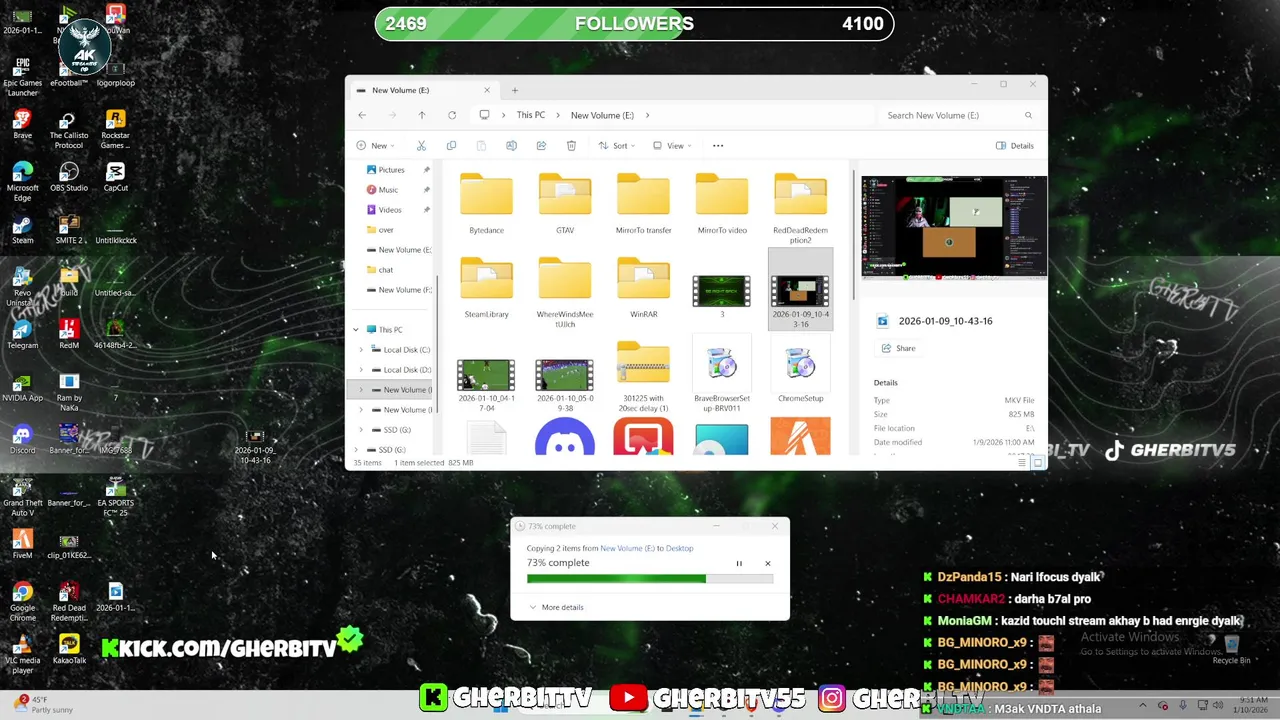Viewport: 1280px width, 720px height.
Task: Click Share button in details pane
Action: pos(898,348)
